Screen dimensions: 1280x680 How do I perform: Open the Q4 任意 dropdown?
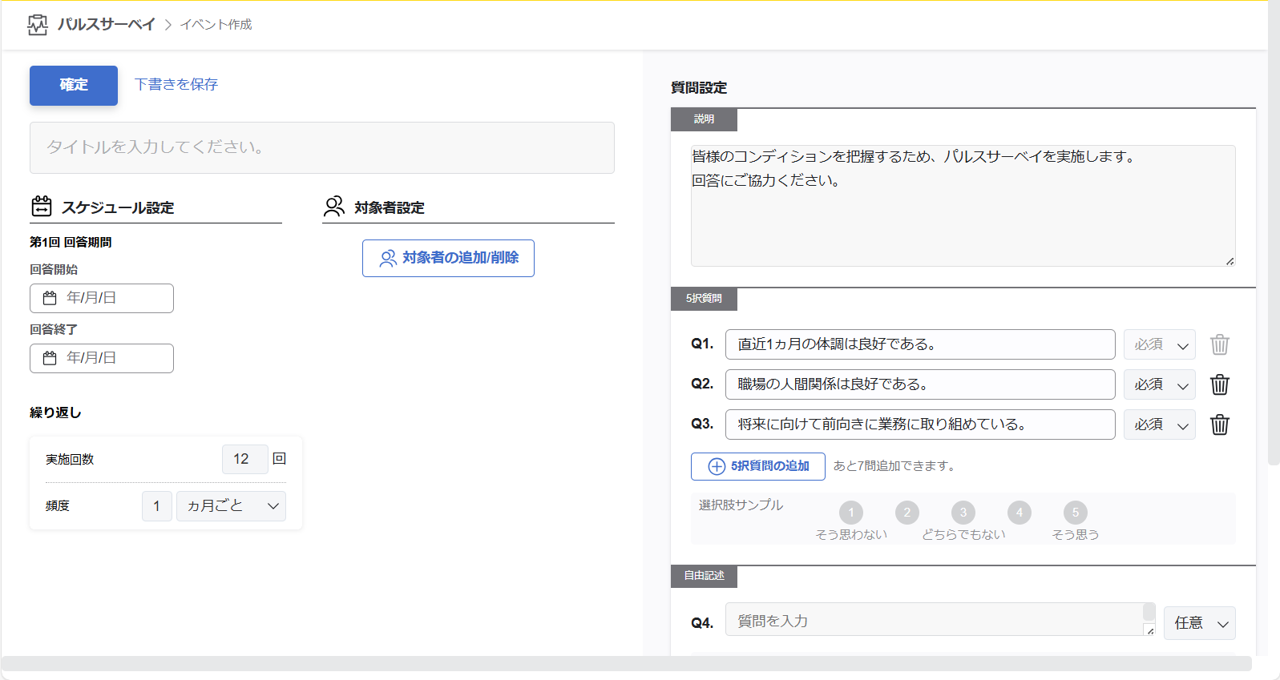tap(1200, 623)
